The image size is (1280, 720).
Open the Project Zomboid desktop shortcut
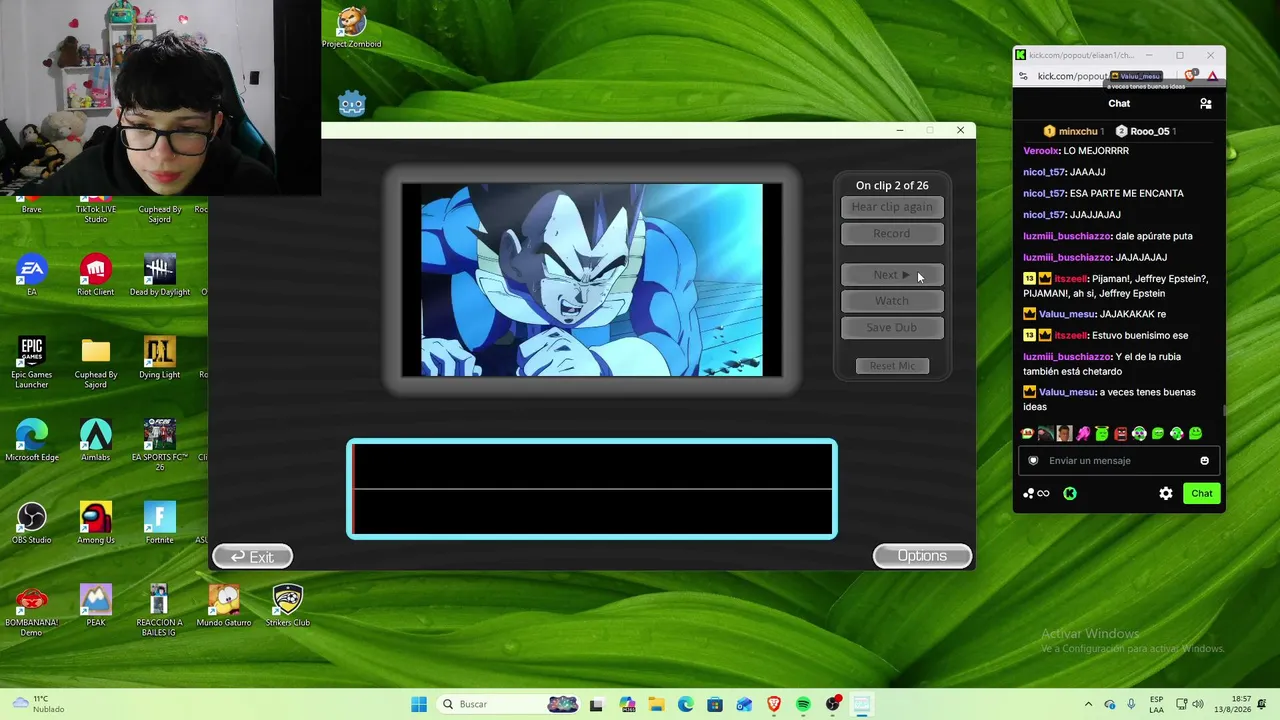[351, 28]
